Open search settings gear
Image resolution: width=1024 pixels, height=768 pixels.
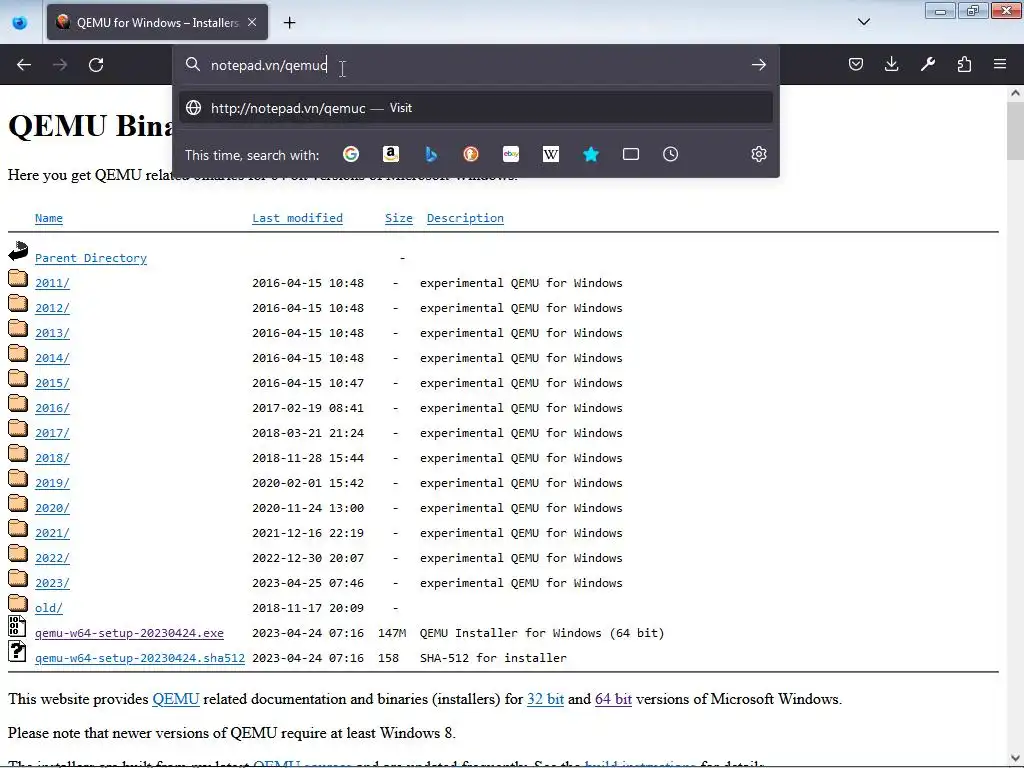tap(758, 154)
